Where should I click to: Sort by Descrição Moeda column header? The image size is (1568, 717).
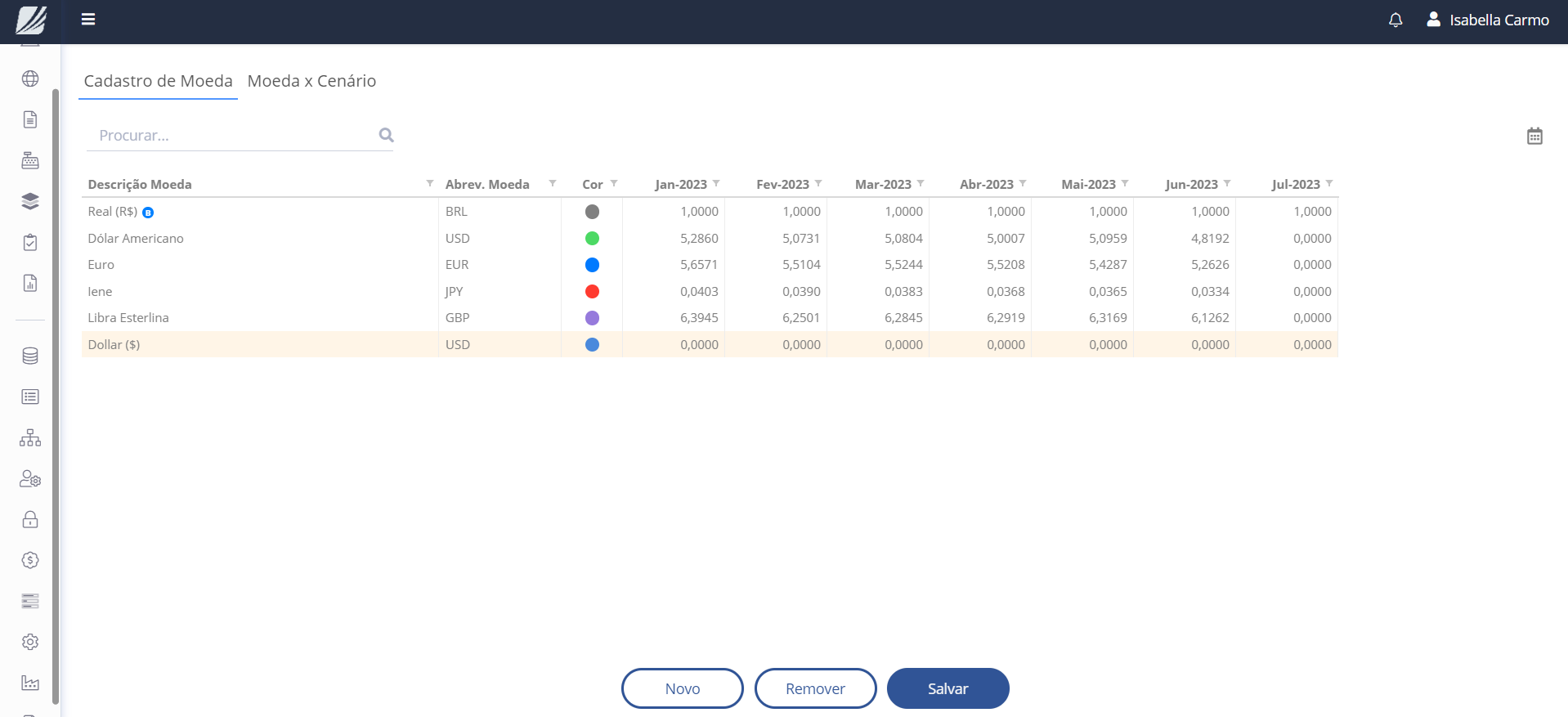[140, 184]
